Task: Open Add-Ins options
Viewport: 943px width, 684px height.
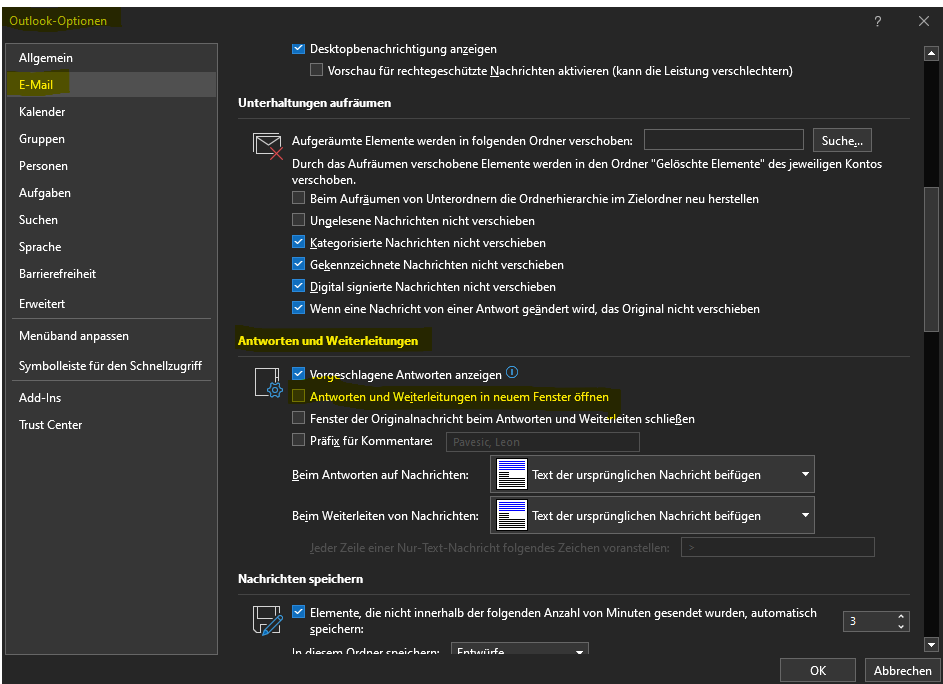Action: coord(111,398)
